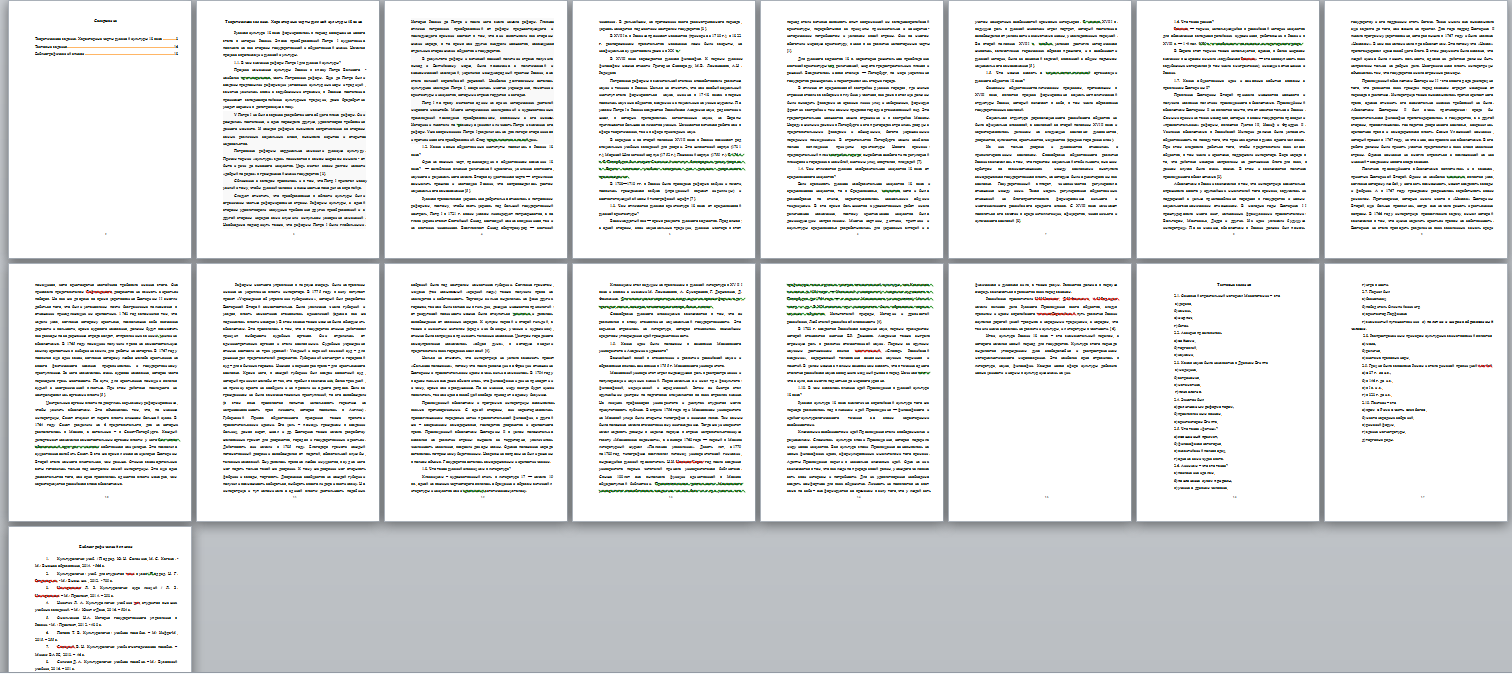Viewport: 1512px width, 674px height.
Task: Select the page 11 thumbnail
Action: point(475,391)
